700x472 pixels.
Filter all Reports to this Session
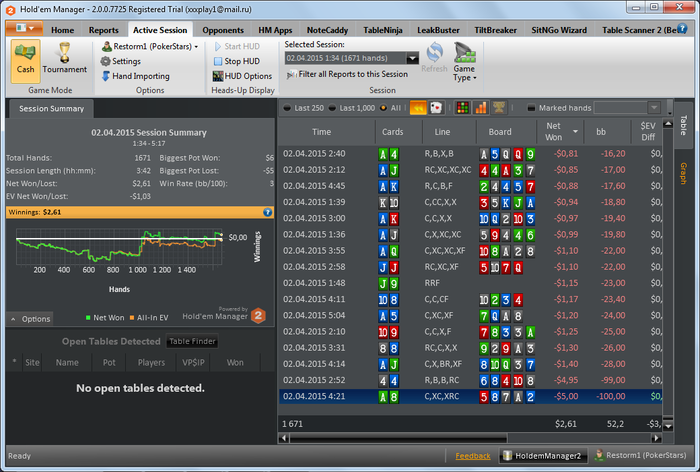(347, 74)
